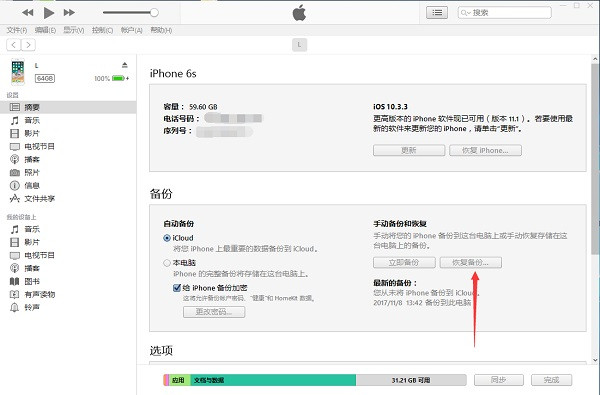Click the volume slider knob
The width and height of the screenshot is (600, 395).
154,13
